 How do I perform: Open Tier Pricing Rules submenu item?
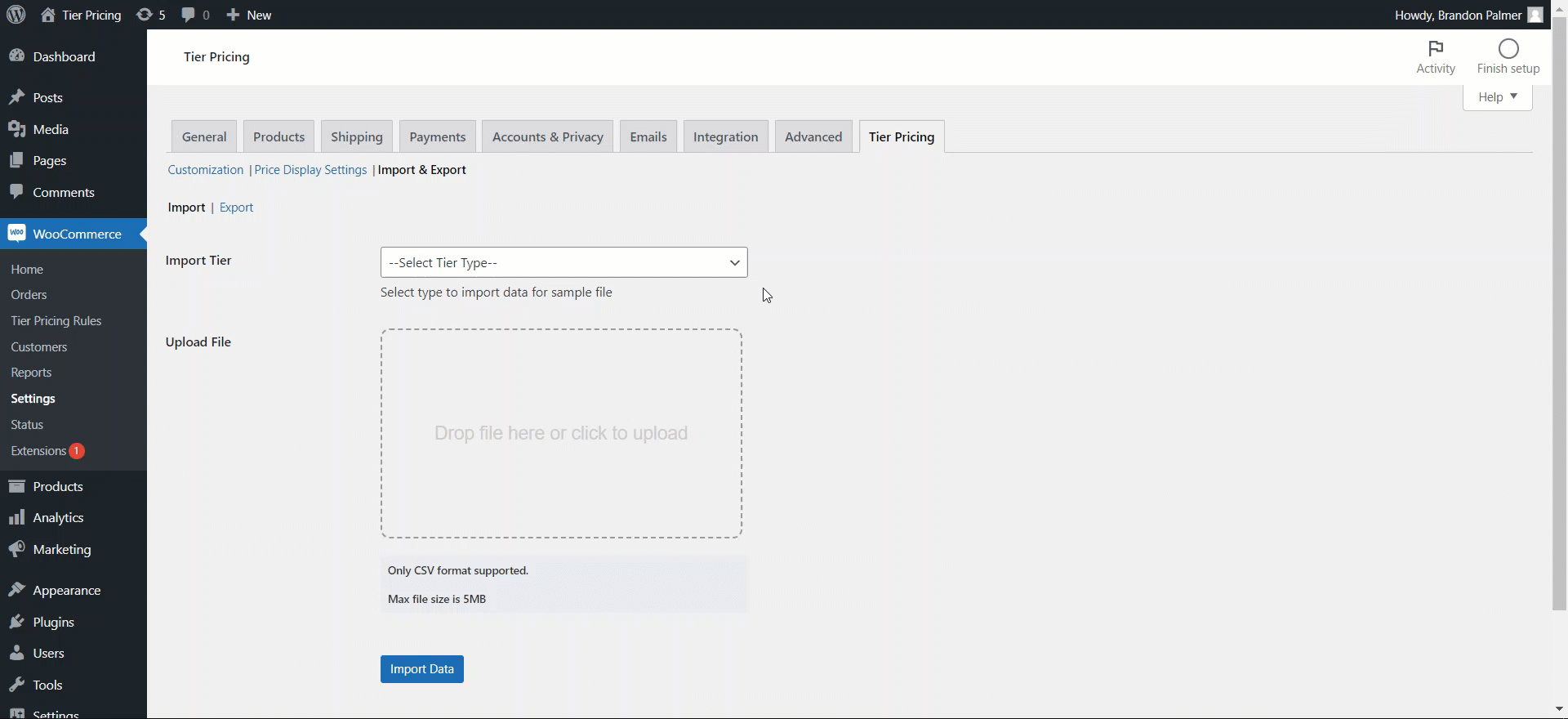pyautogui.click(x=56, y=321)
